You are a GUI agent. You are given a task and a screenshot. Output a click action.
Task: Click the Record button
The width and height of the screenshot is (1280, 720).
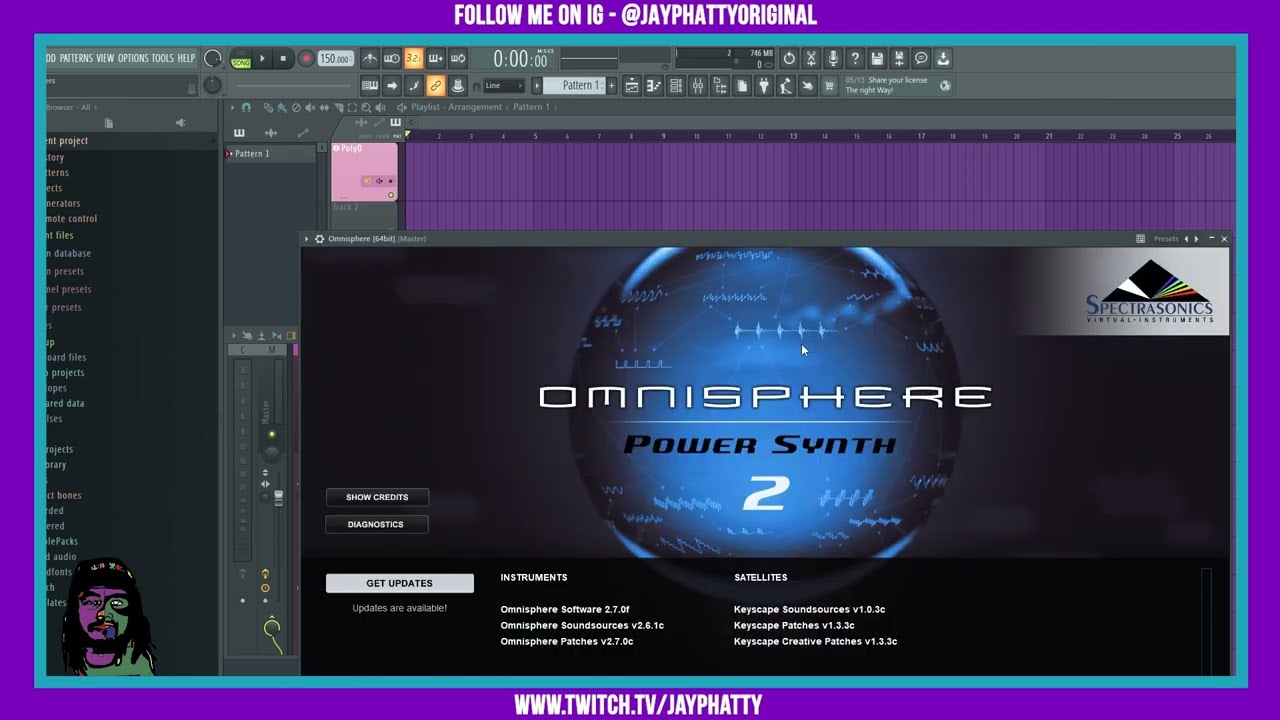coord(307,59)
